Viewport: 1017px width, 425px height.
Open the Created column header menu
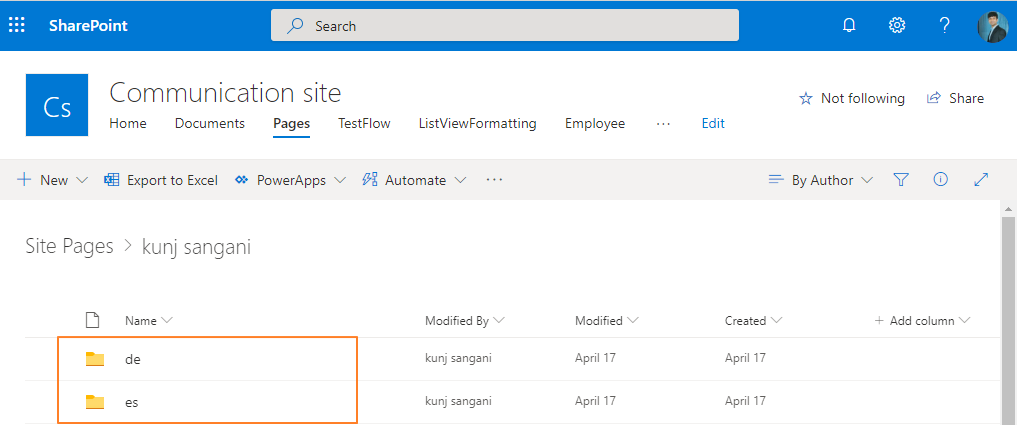point(754,321)
